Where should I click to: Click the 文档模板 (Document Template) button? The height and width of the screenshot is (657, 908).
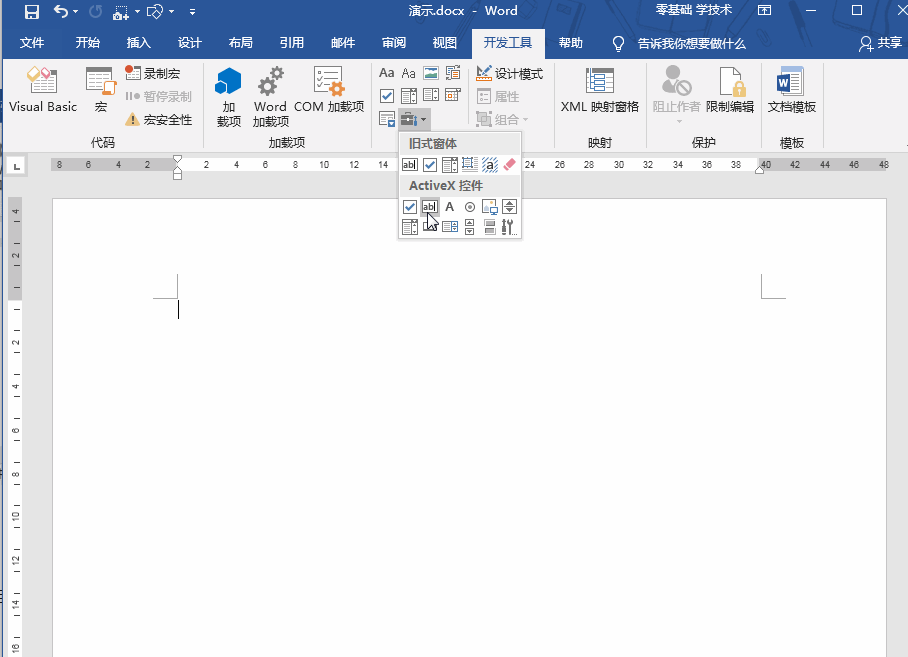(792, 92)
